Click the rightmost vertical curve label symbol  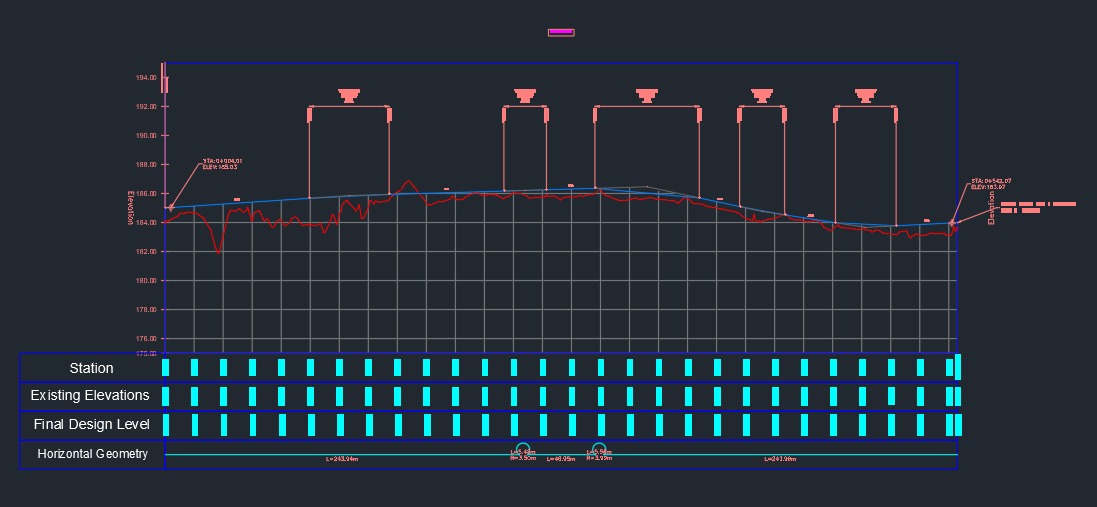(x=866, y=96)
